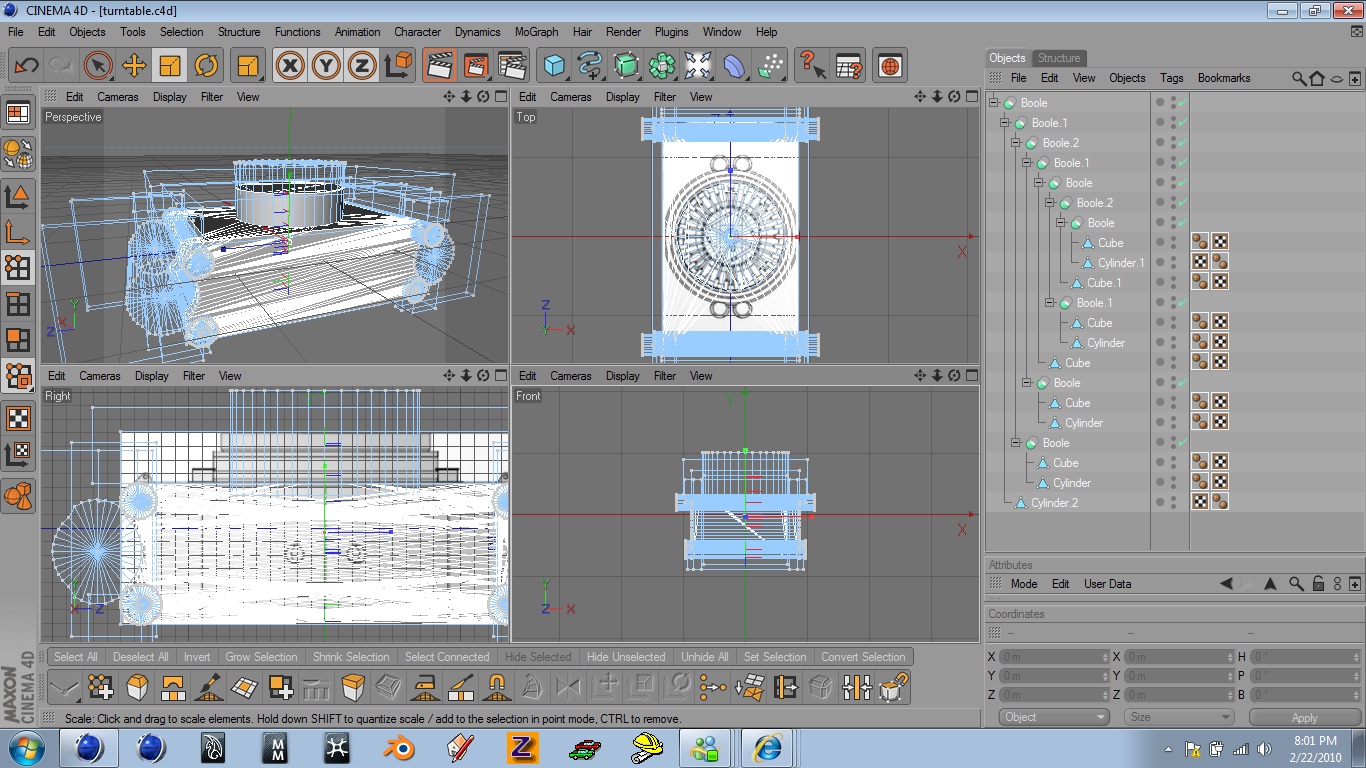Click the Convert Selection button
This screenshot has width=1366, height=768.
coord(863,657)
